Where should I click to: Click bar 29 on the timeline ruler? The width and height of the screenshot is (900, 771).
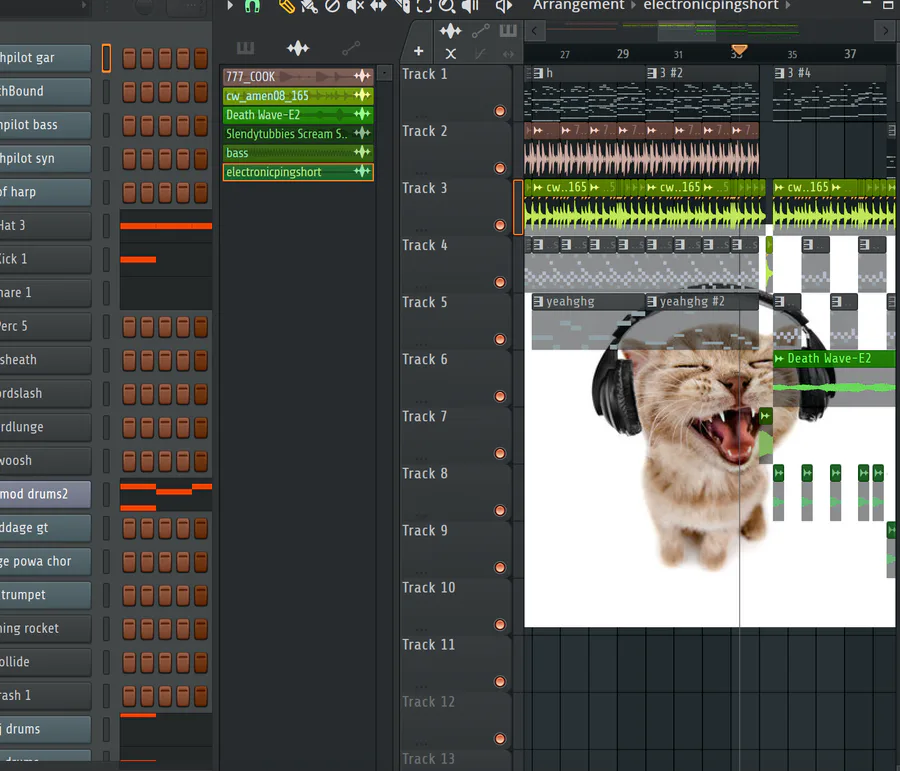(x=623, y=54)
